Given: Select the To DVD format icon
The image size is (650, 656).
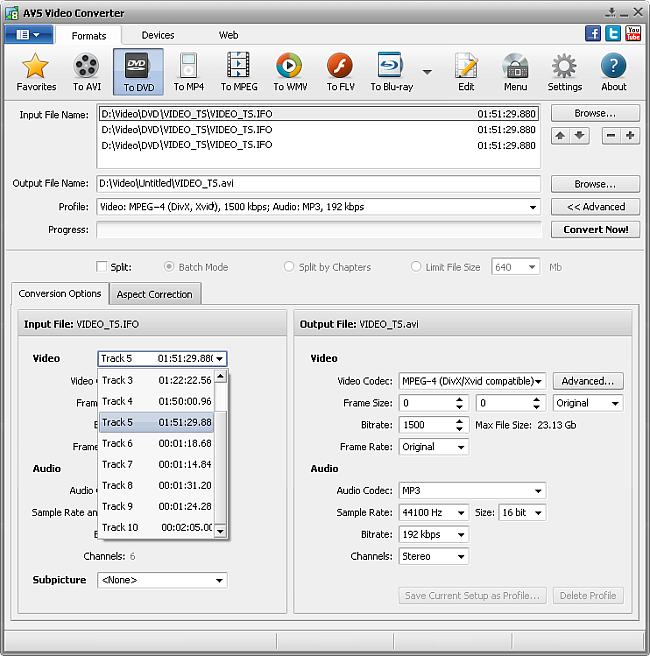Looking at the screenshot, I should click(x=138, y=72).
